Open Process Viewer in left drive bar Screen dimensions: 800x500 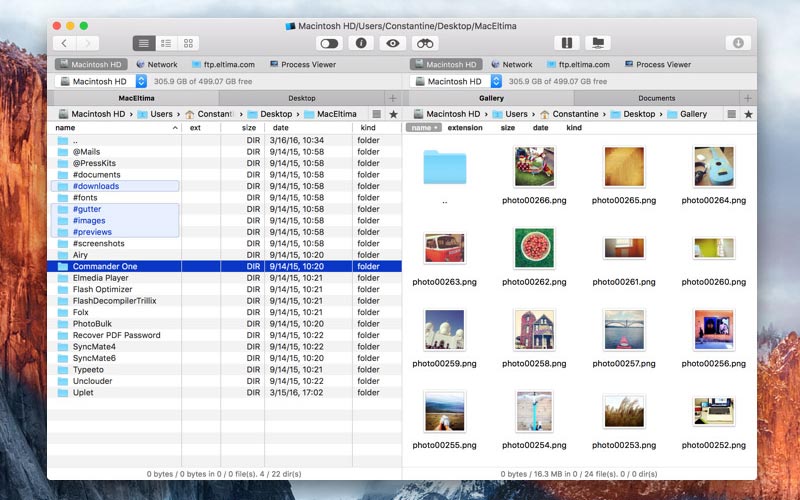303,64
